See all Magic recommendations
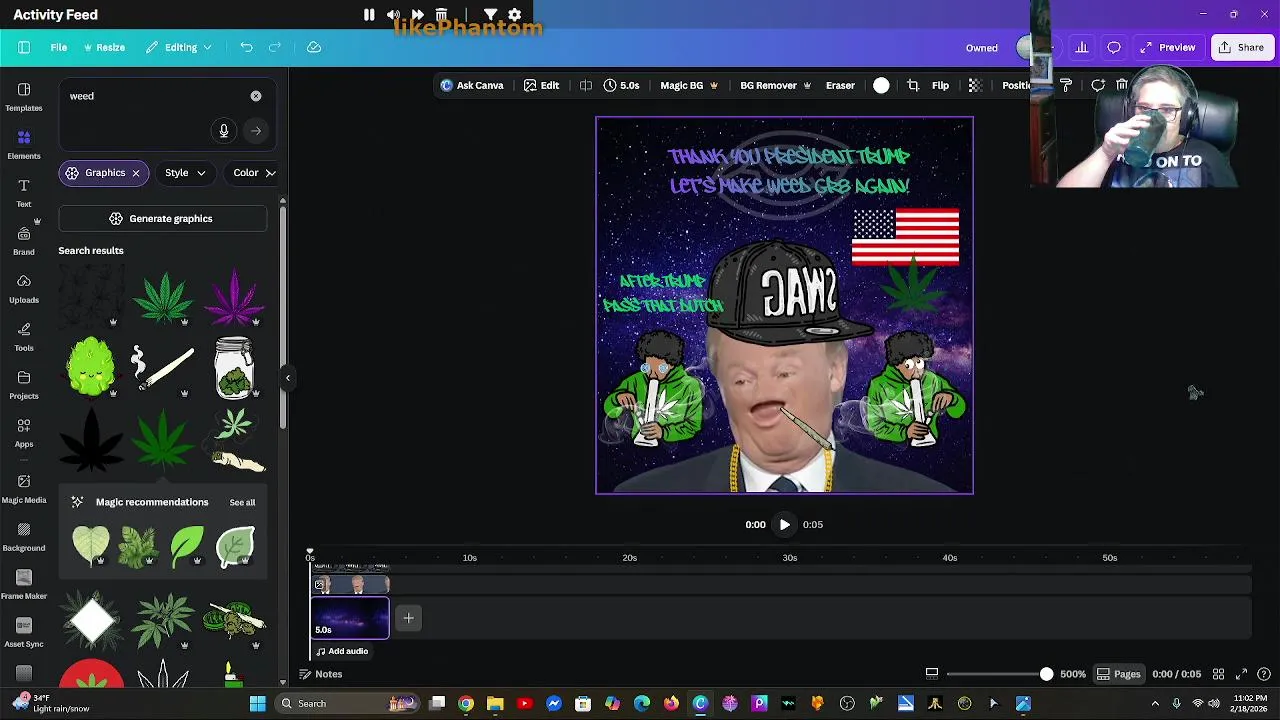 coord(242,503)
